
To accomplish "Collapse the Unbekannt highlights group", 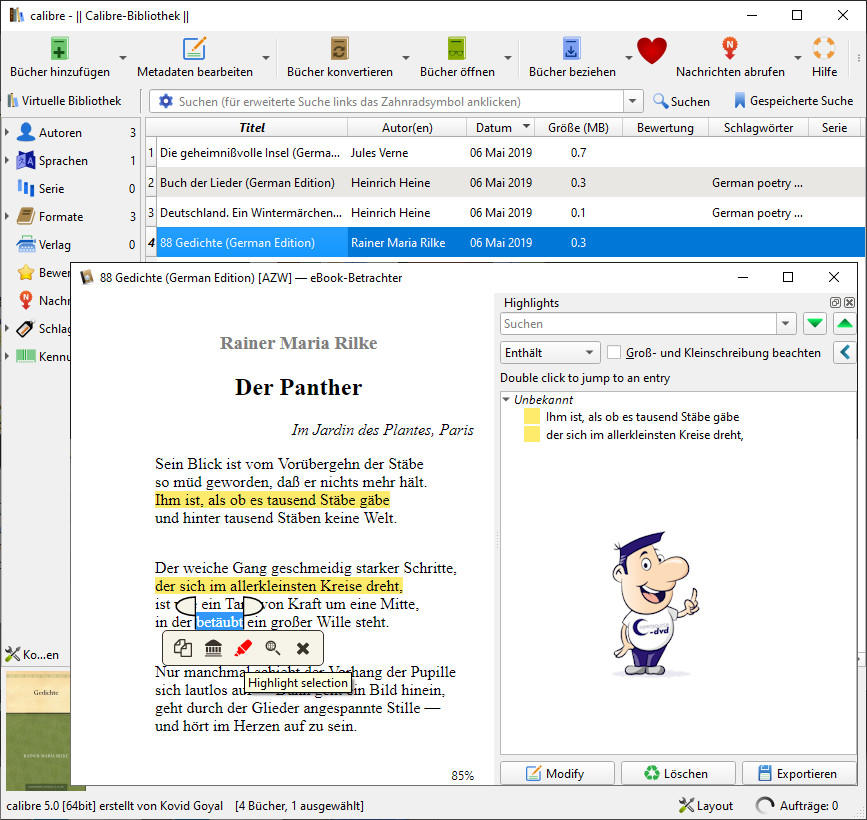I will tap(506, 400).
